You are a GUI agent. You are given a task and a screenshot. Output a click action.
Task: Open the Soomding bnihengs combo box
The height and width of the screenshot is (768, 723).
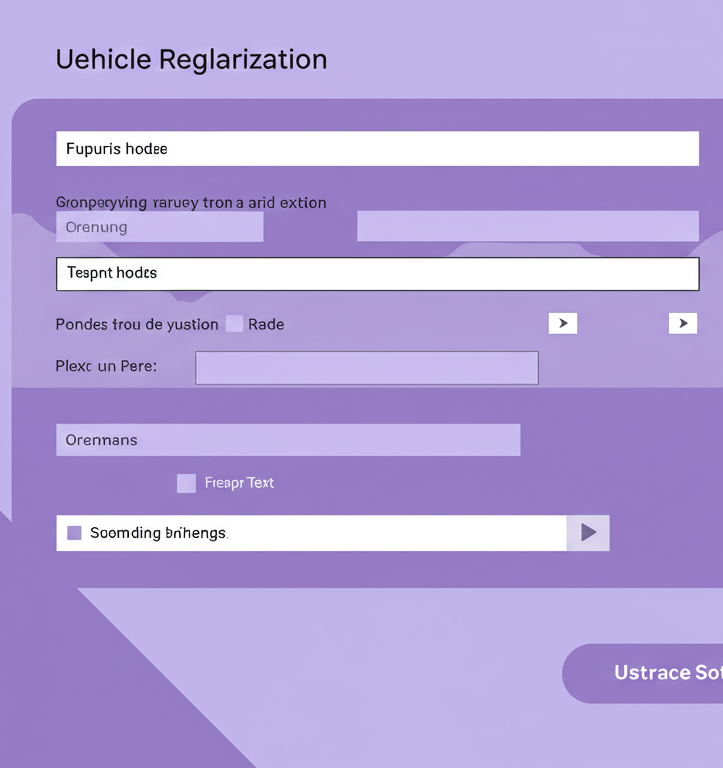click(588, 533)
